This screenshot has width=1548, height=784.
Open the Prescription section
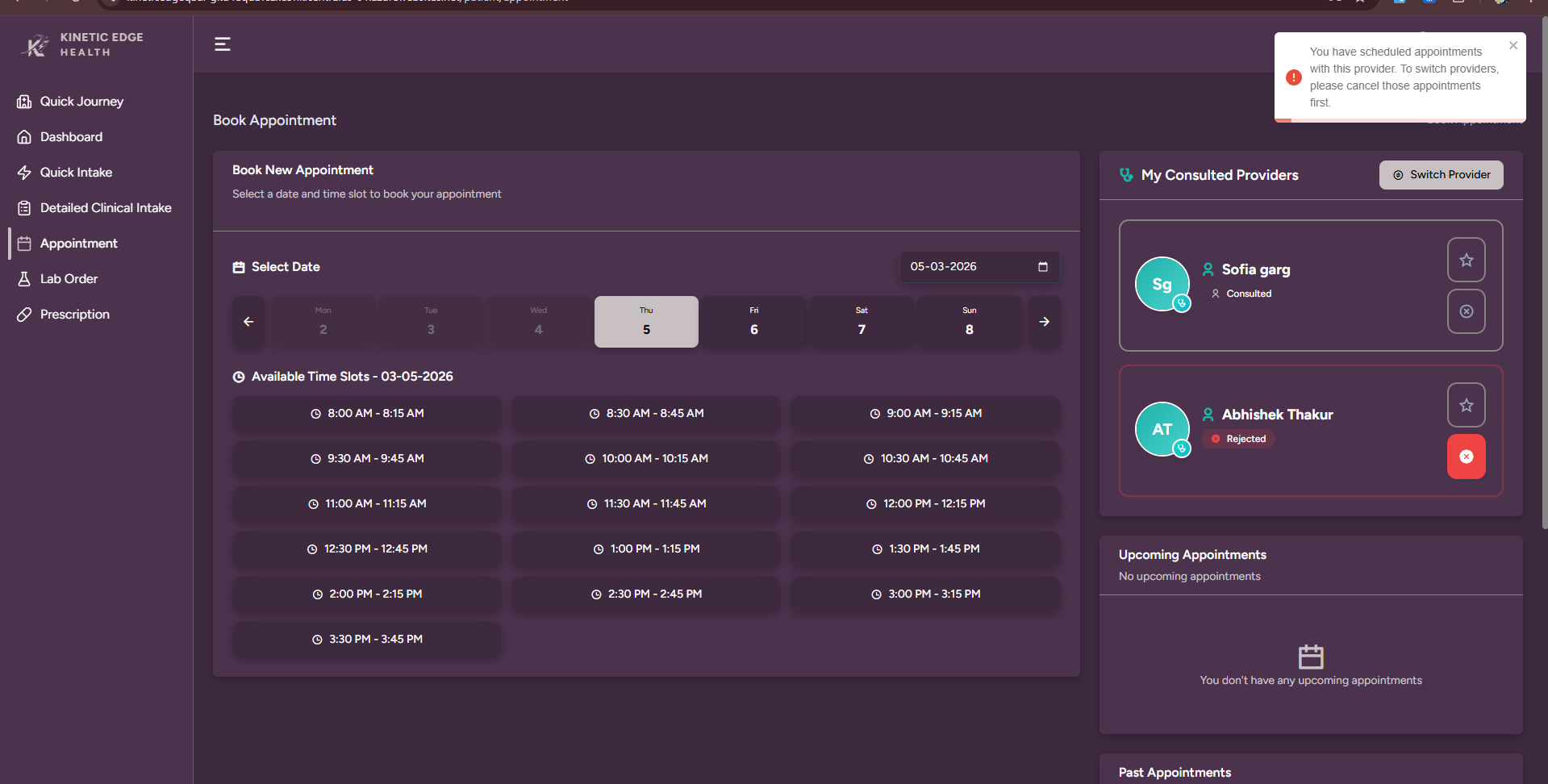coord(74,315)
